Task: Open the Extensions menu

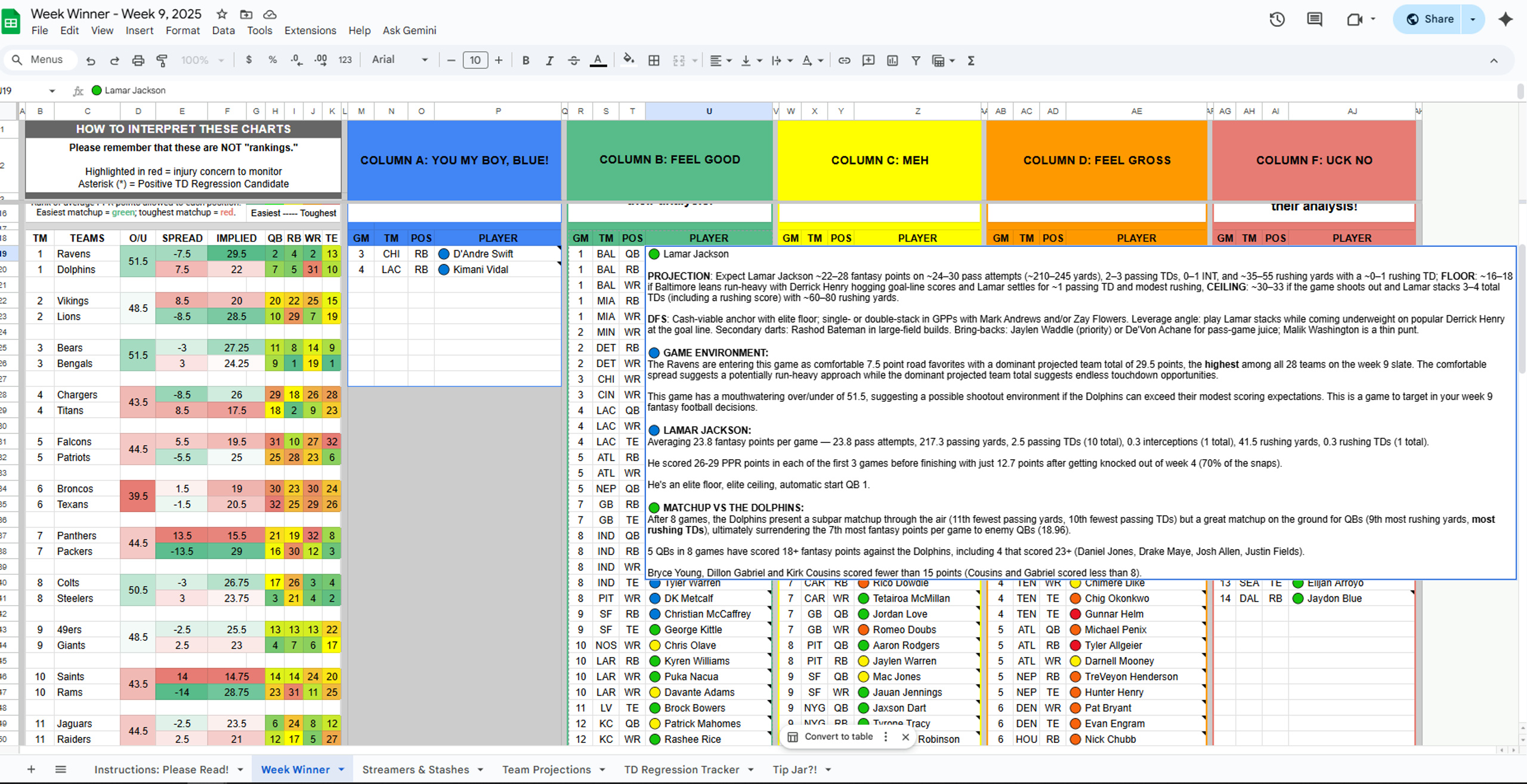Action: [310, 30]
